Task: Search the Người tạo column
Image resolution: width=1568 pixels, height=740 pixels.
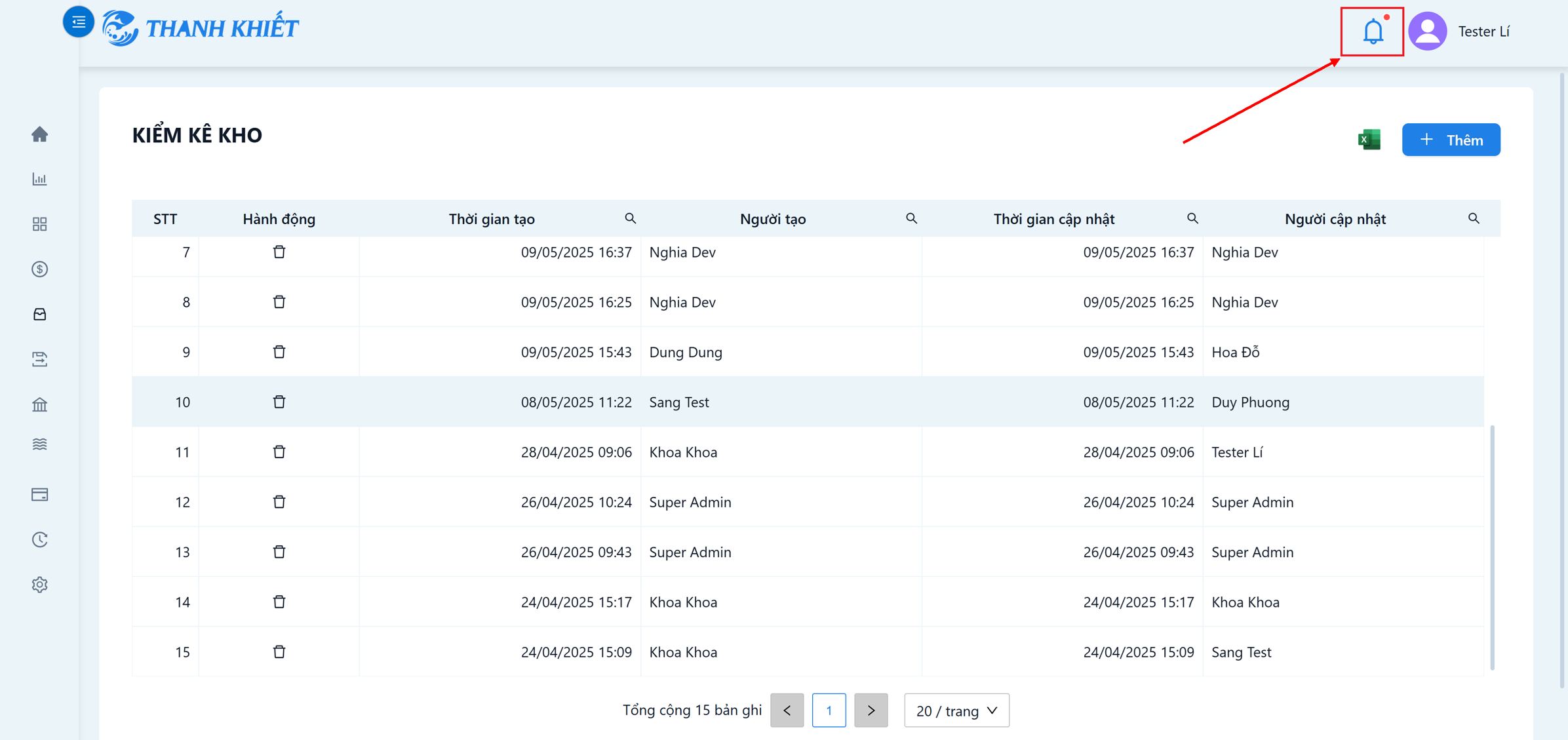Action: click(912, 218)
